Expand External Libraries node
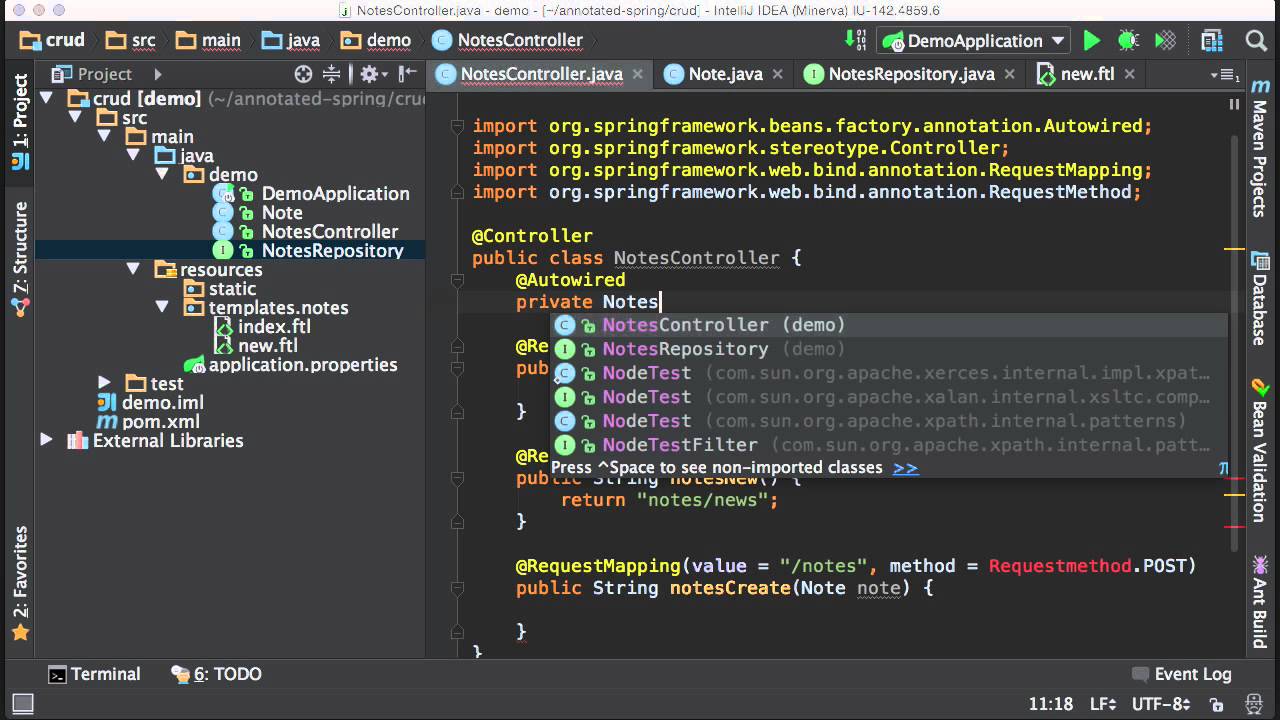1280x720 pixels. click(x=46, y=440)
